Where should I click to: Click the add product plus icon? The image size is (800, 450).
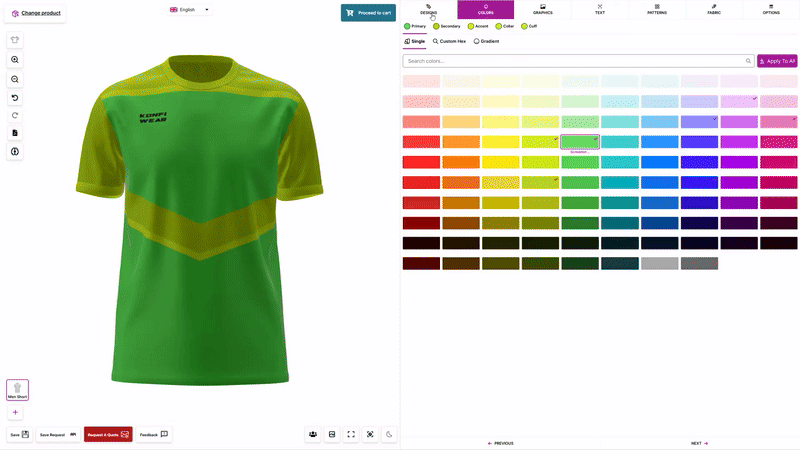(15, 412)
